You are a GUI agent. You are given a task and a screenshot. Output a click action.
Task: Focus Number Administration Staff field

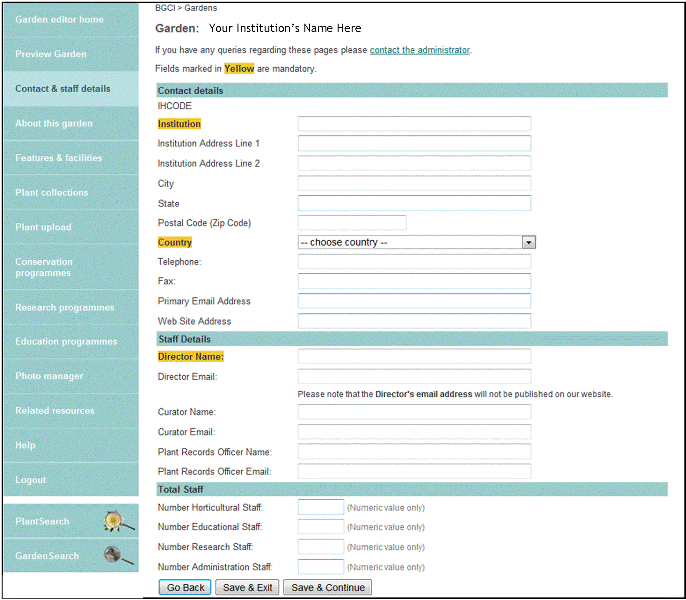pos(321,567)
